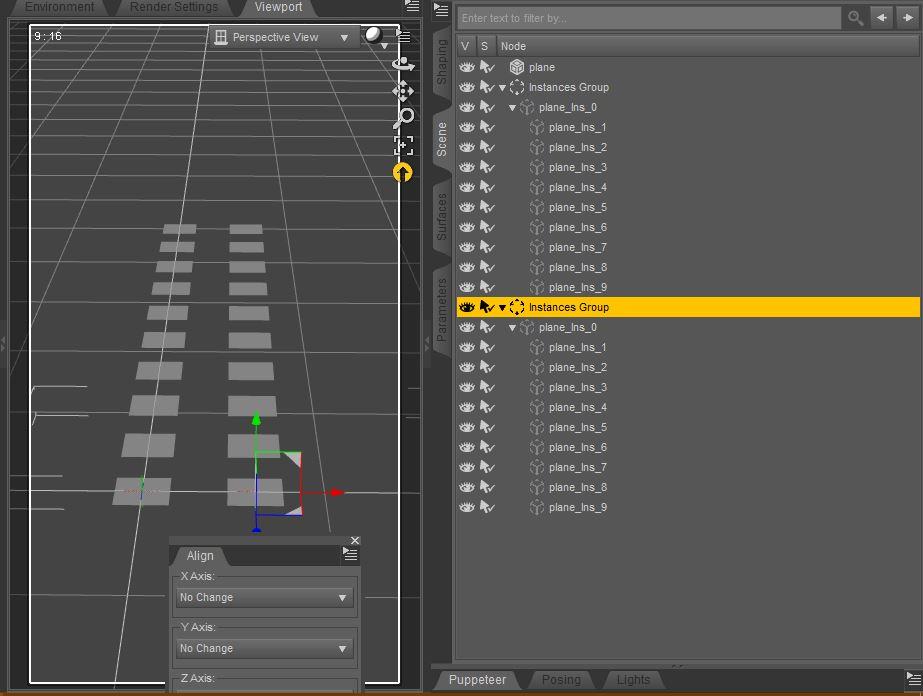Collapse second group's plane_Ins_0 node
Image resolution: width=923 pixels, height=696 pixels.
pos(512,328)
